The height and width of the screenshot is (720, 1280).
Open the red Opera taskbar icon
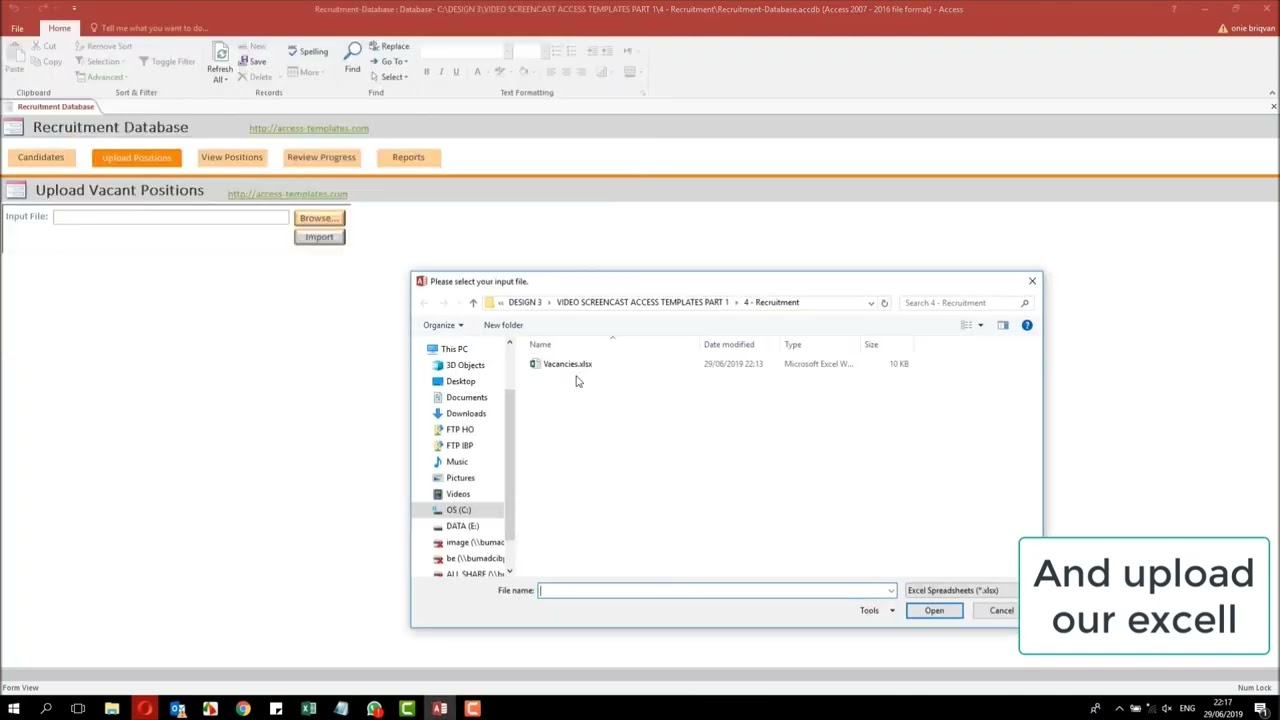[145, 709]
